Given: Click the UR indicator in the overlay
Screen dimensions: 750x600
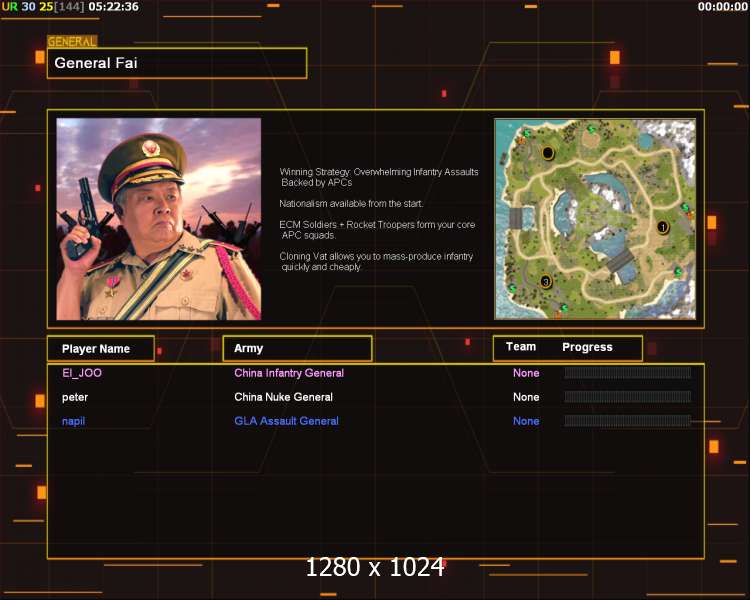Looking at the screenshot, I should (x=10, y=7).
